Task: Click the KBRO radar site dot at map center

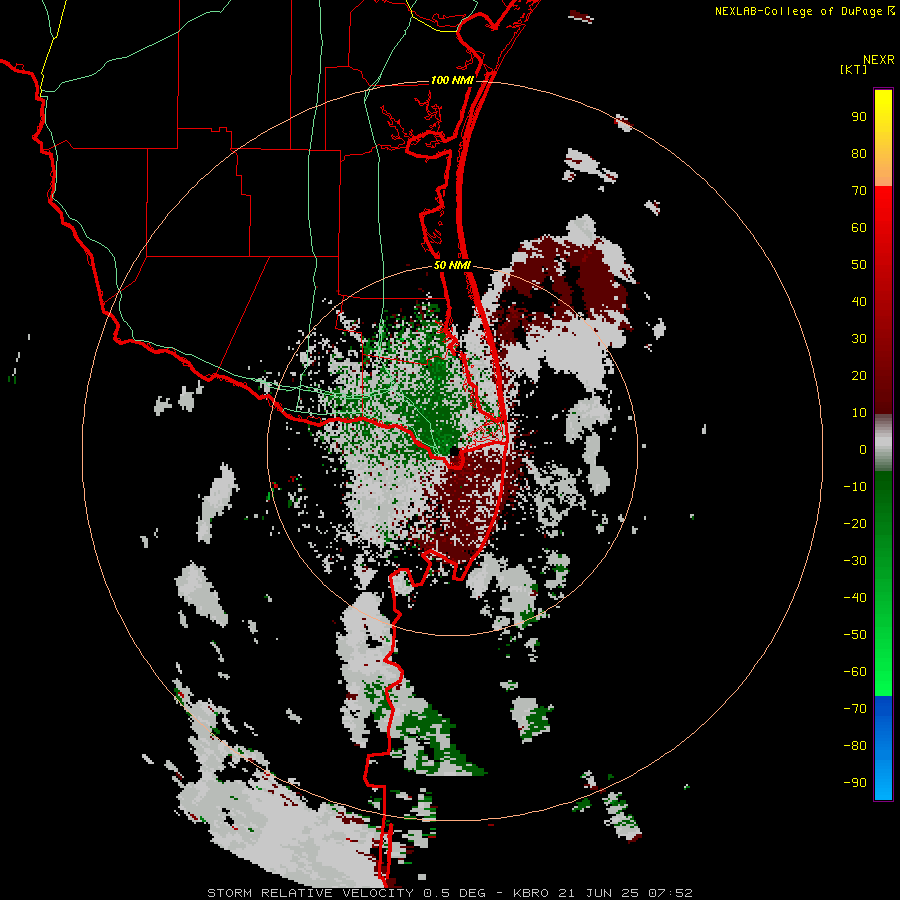Action: click(454, 452)
